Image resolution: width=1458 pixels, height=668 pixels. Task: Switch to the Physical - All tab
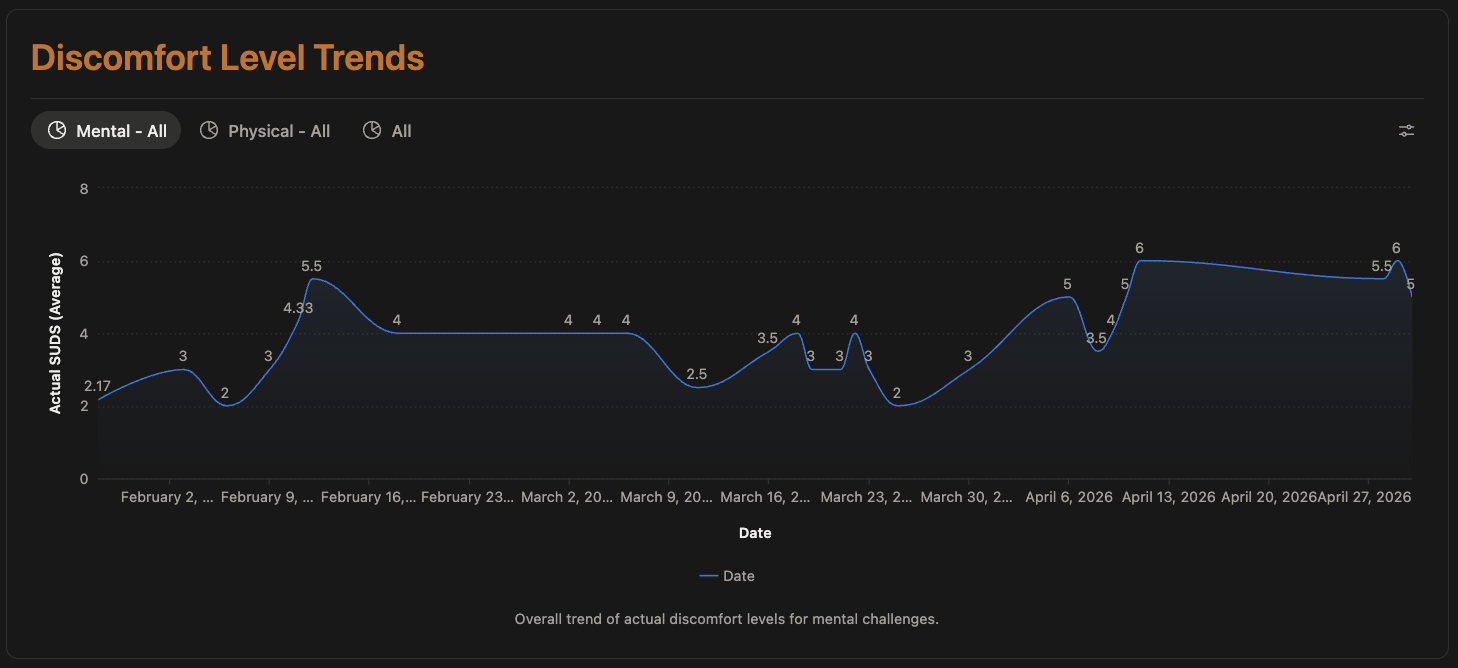coord(265,131)
